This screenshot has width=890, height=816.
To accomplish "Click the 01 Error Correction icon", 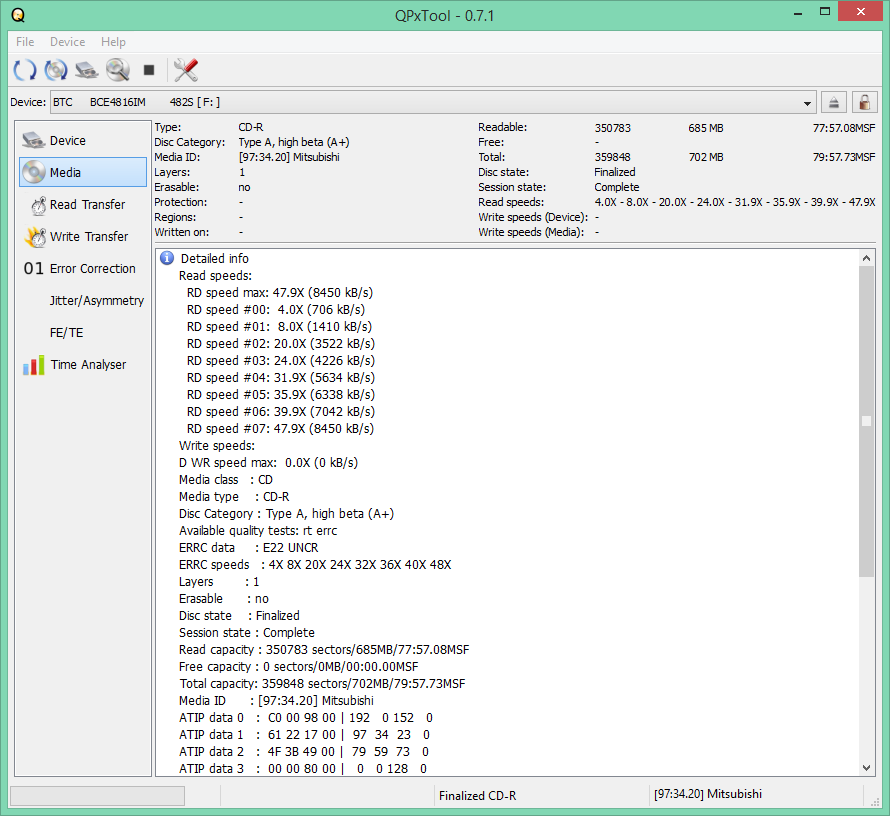I will click(x=33, y=268).
